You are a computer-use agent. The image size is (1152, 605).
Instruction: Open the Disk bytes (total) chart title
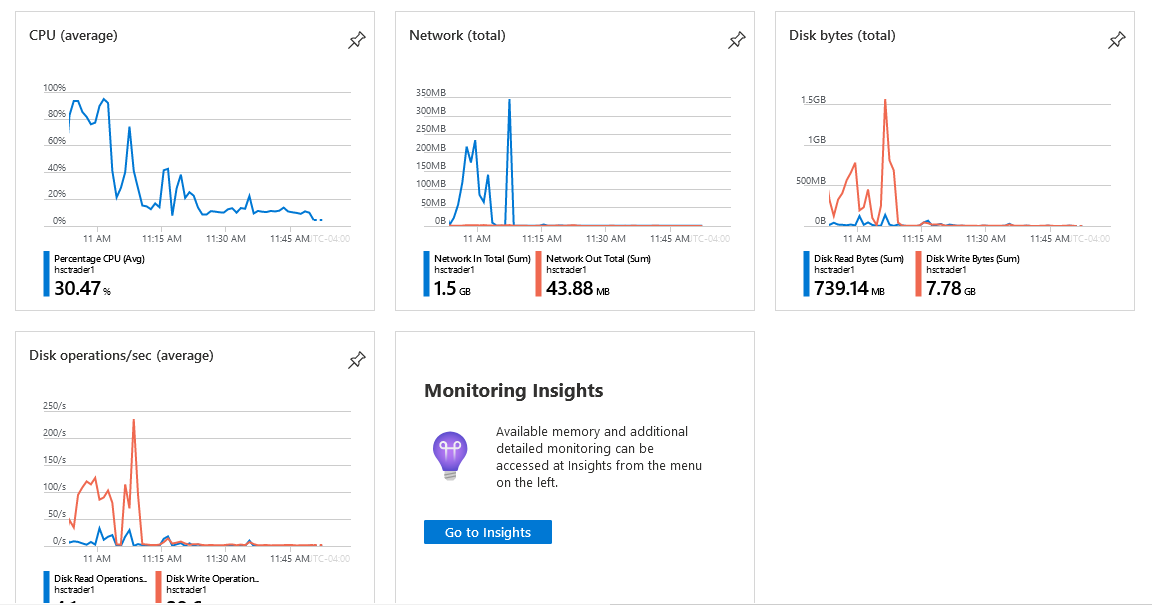click(x=842, y=35)
